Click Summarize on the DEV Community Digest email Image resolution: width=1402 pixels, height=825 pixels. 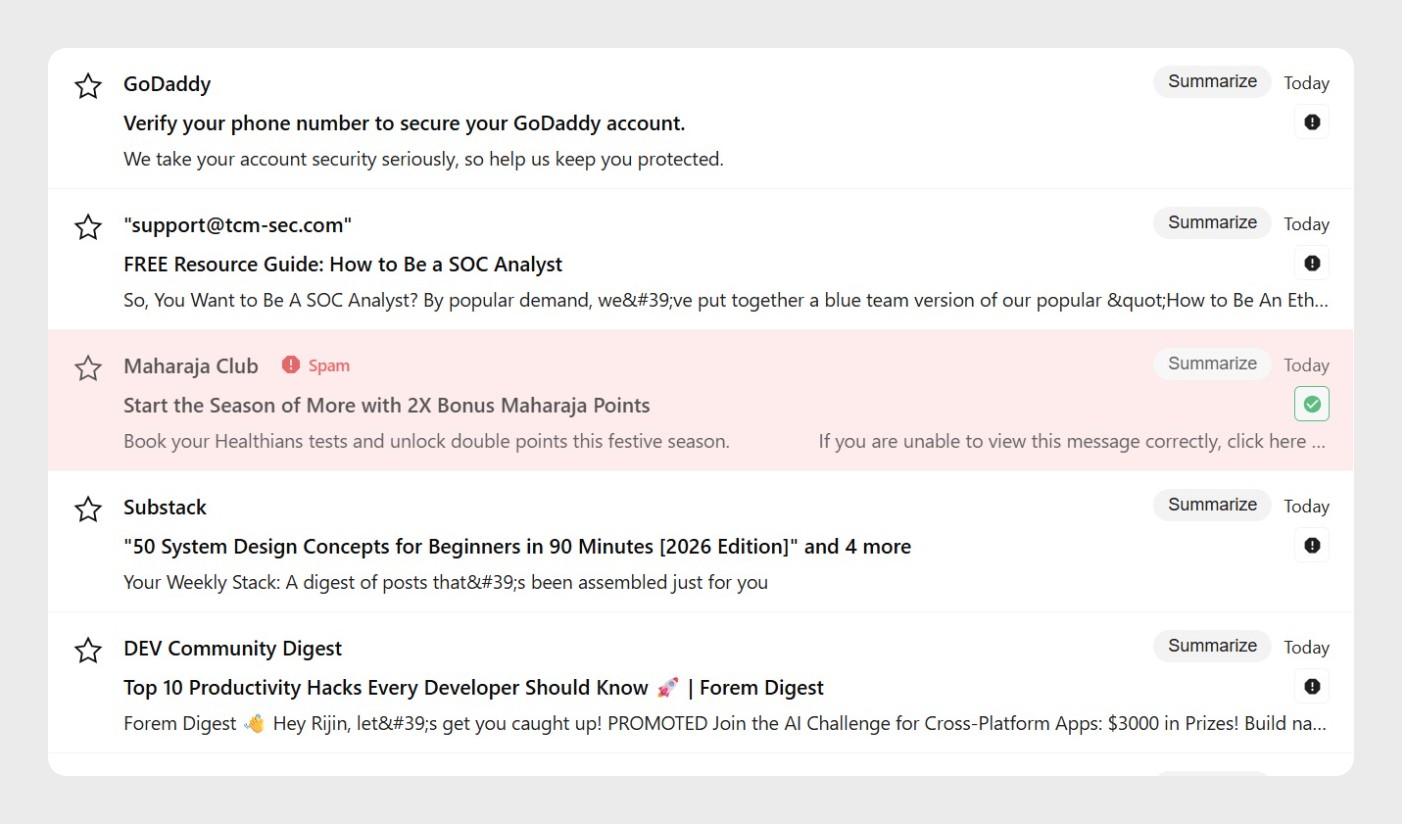click(1212, 645)
